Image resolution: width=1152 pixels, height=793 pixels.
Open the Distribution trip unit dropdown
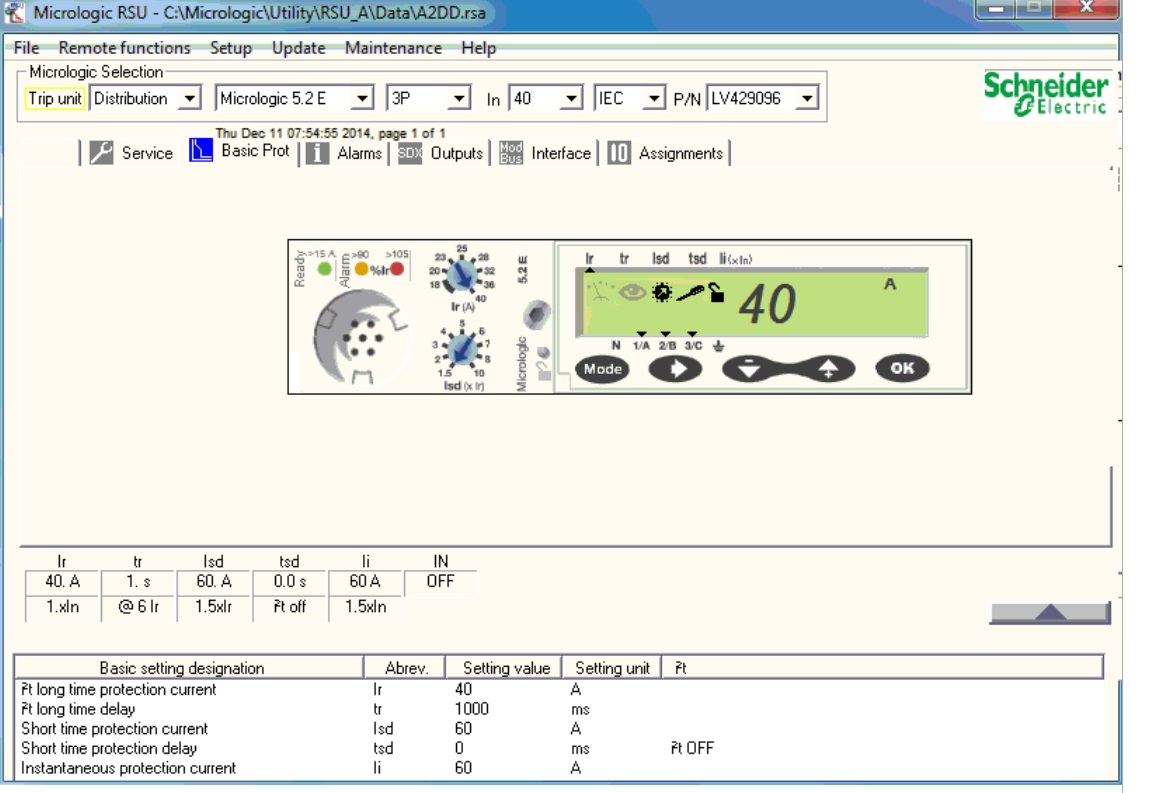tap(191, 99)
